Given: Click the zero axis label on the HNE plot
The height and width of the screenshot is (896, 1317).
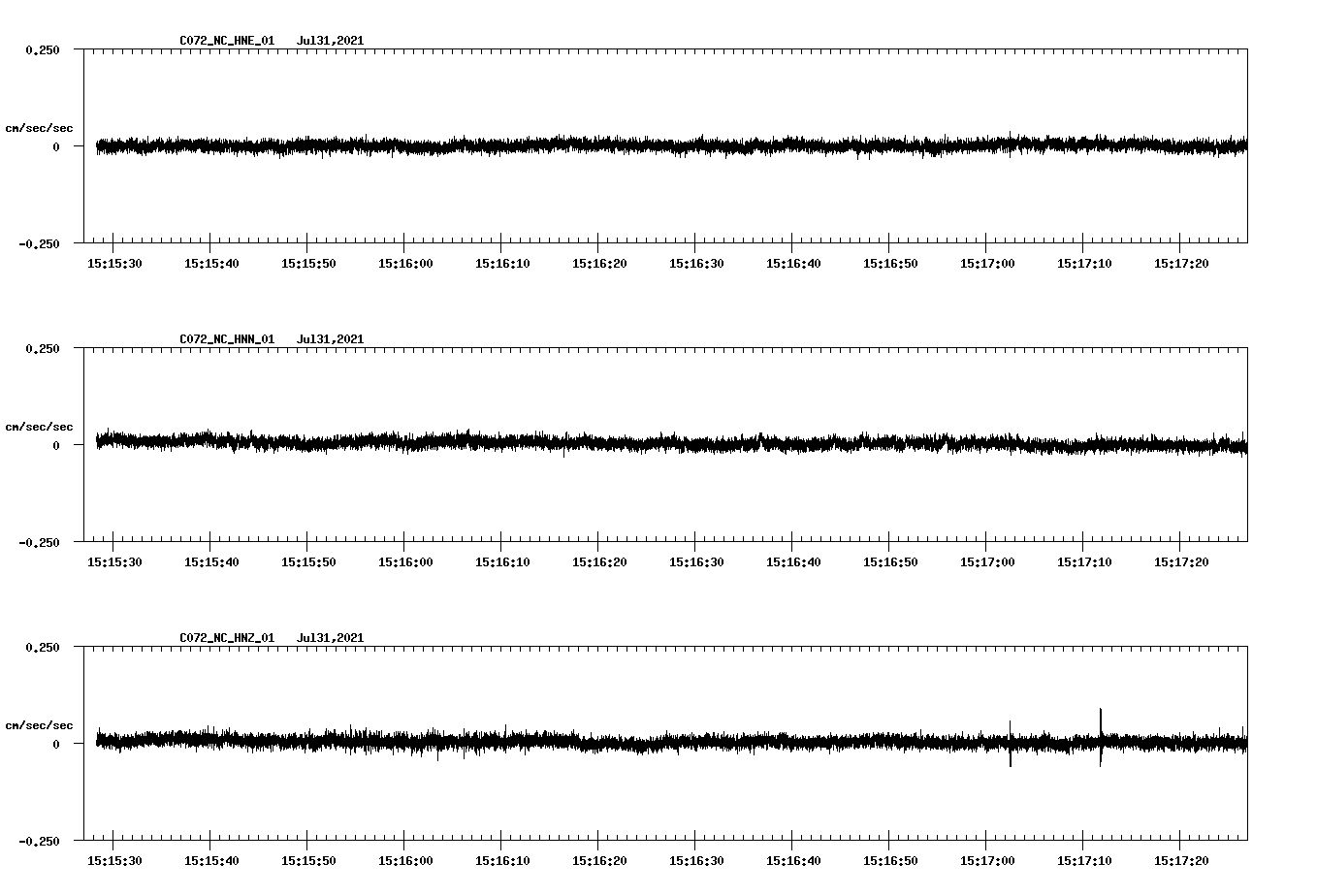Looking at the screenshot, I should (x=56, y=147).
